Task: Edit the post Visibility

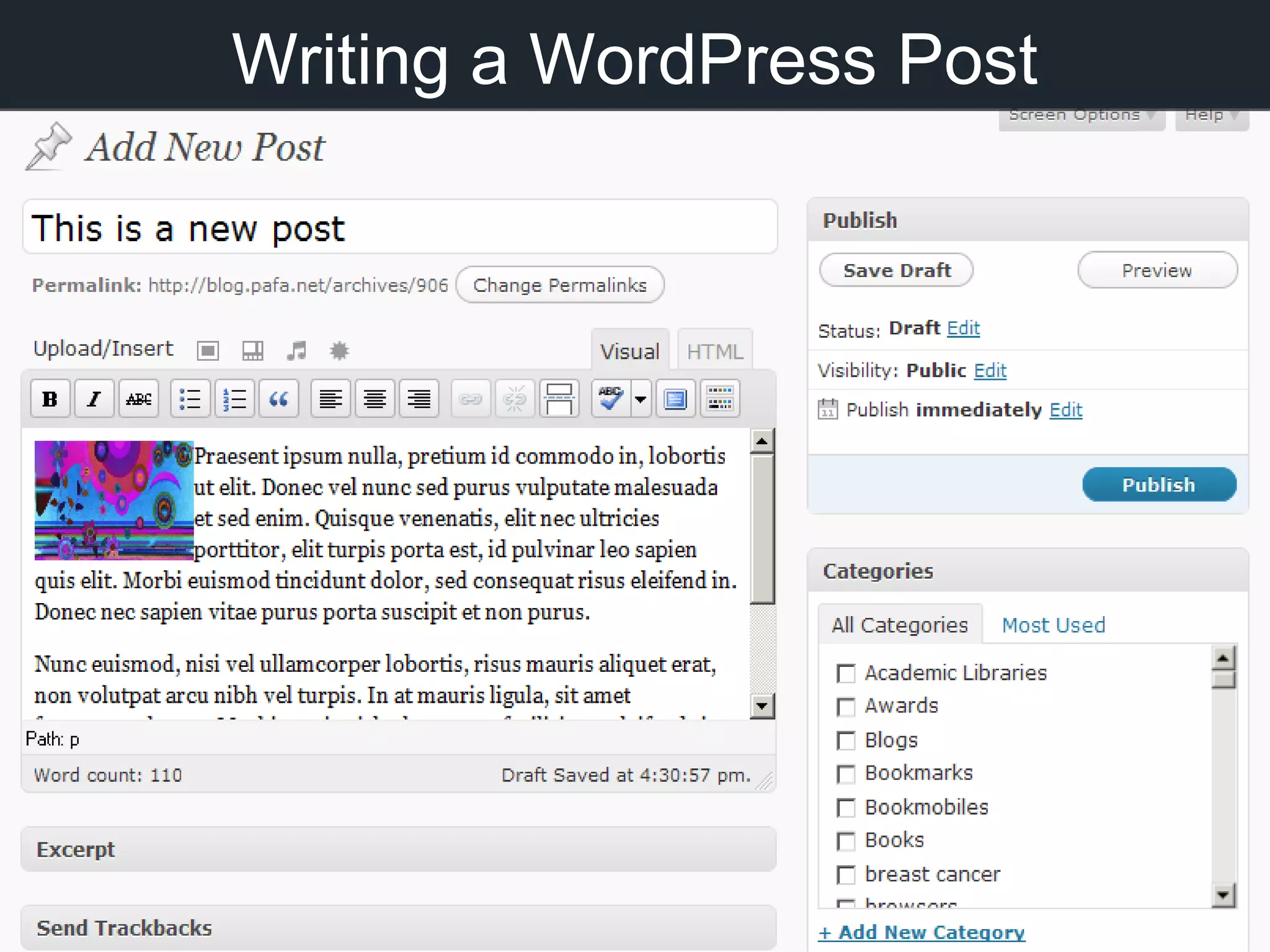Action: point(990,371)
